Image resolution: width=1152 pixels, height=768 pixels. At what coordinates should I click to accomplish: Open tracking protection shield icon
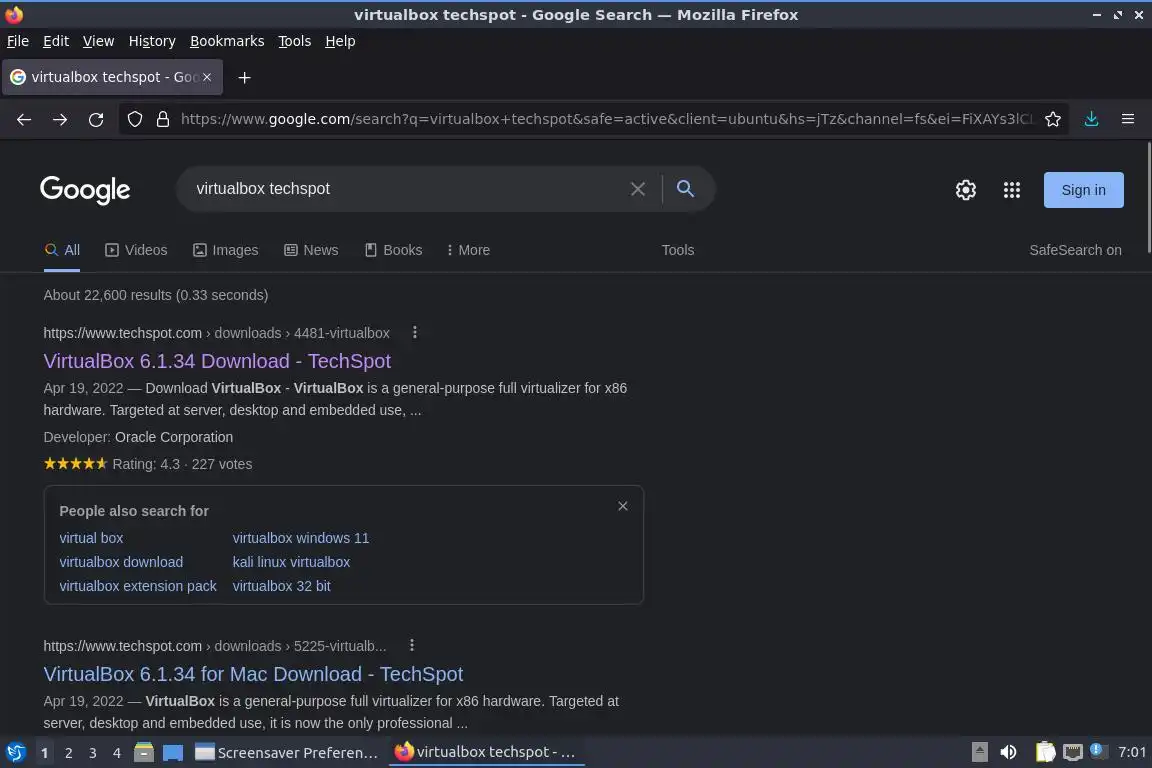(134, 119)
